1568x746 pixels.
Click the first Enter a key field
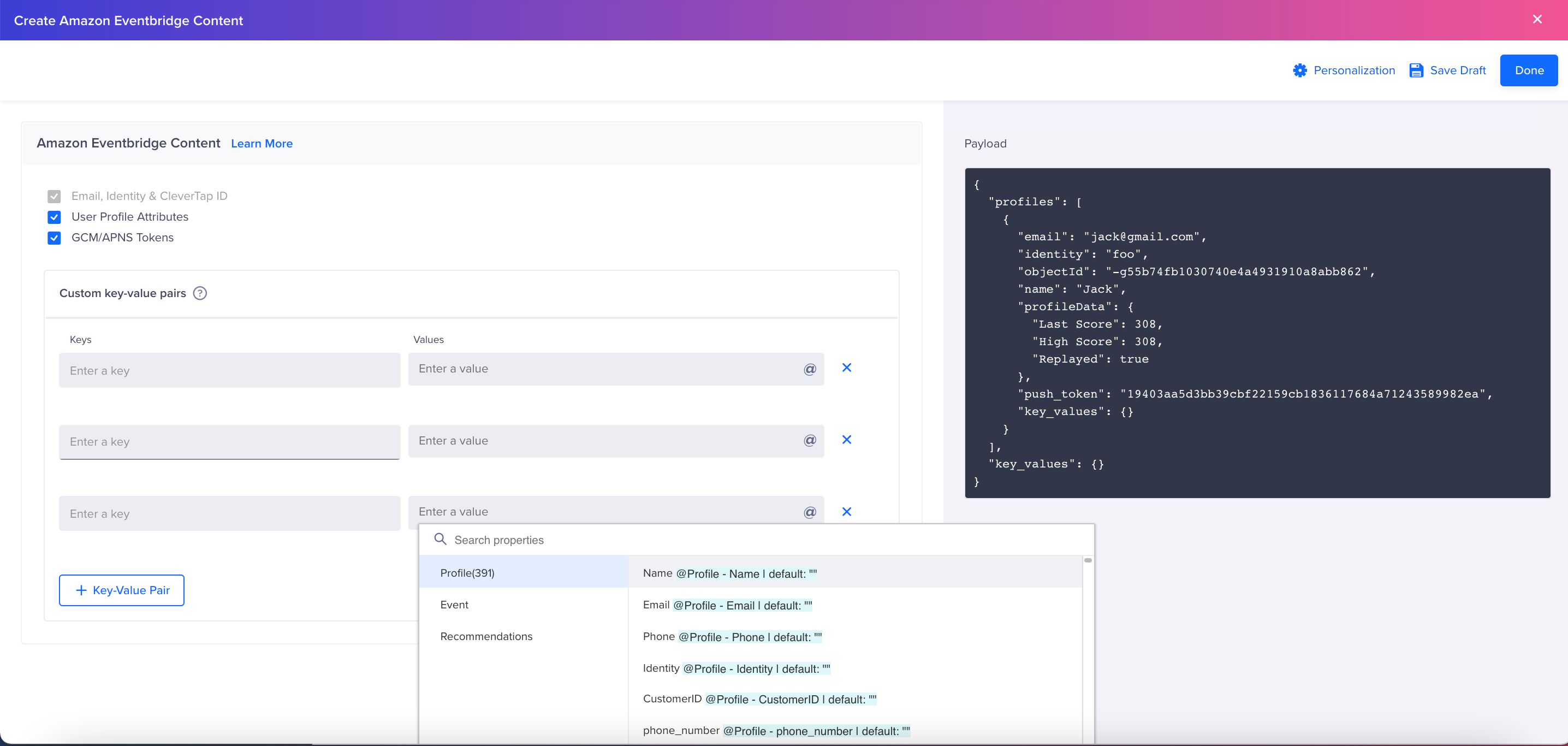pyautogui.click(x=229, y=371)
